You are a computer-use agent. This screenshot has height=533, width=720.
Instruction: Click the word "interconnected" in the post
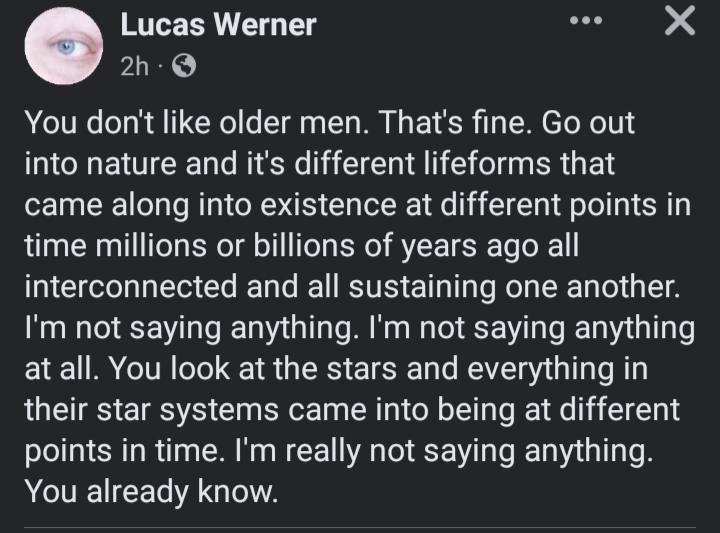coord(132,286)
